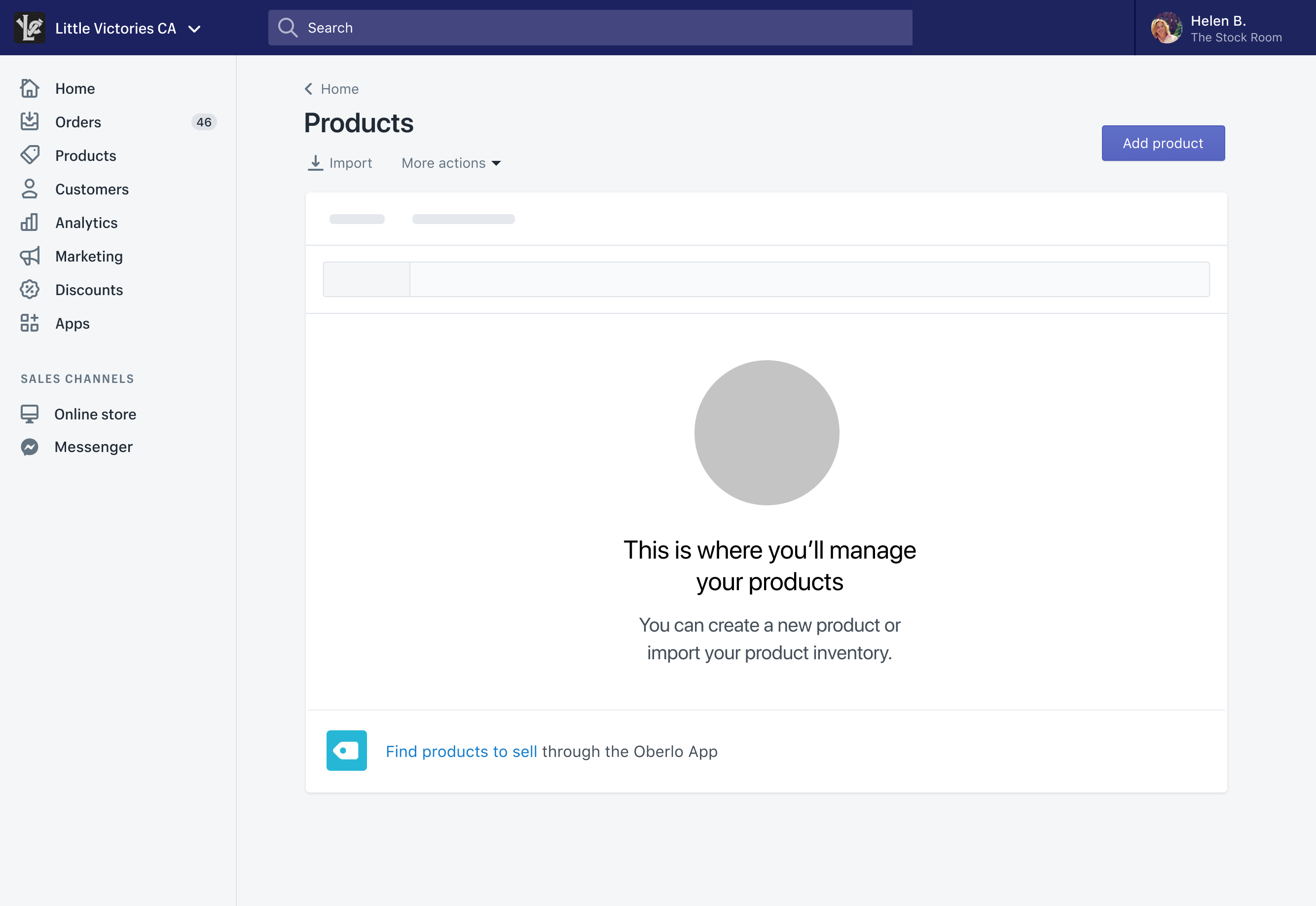Click the Orders count badge 46
The width and height of the screenshot is (1316, 906).
coord(204,122)
